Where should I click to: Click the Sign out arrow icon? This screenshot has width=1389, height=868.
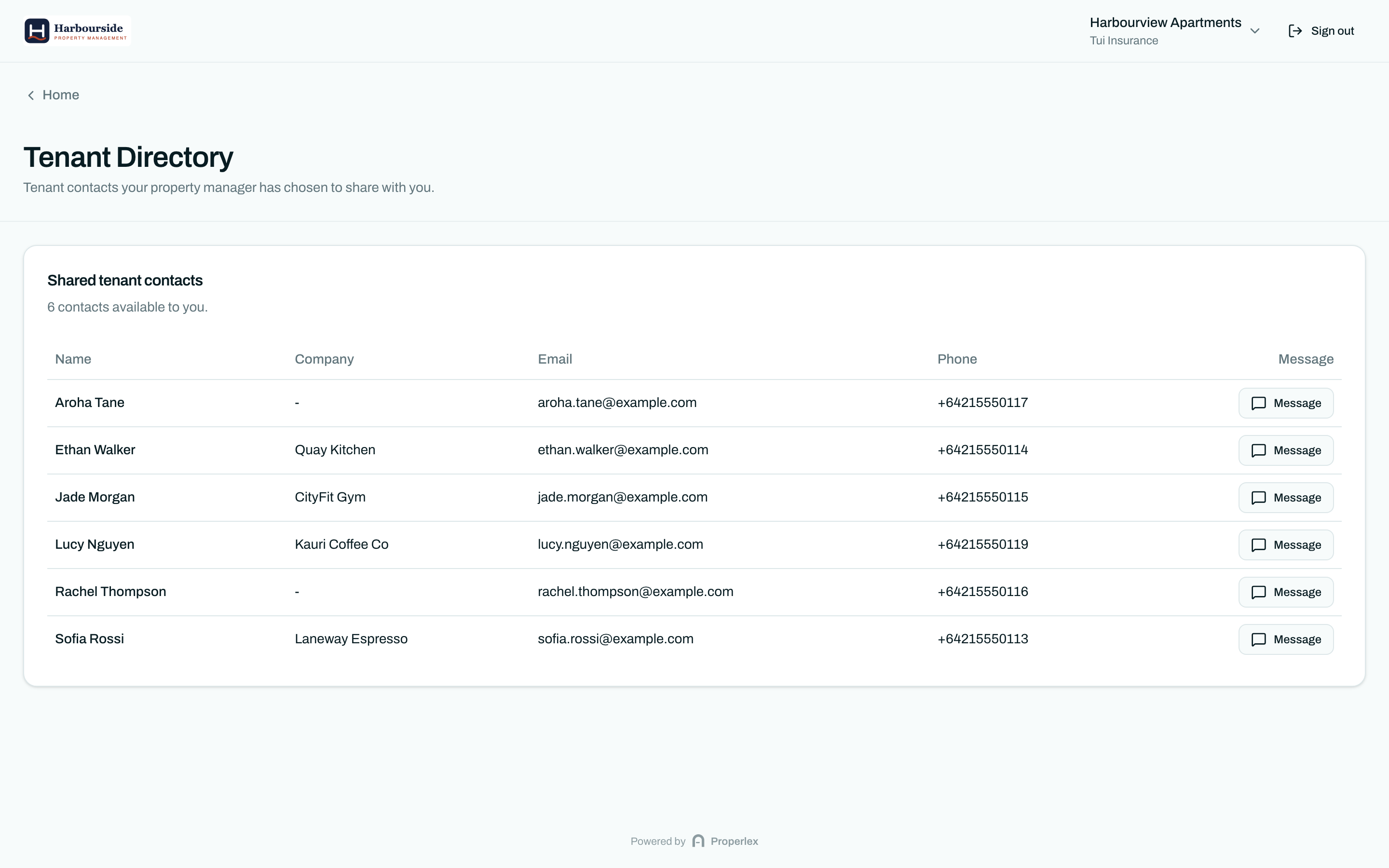1295,31
